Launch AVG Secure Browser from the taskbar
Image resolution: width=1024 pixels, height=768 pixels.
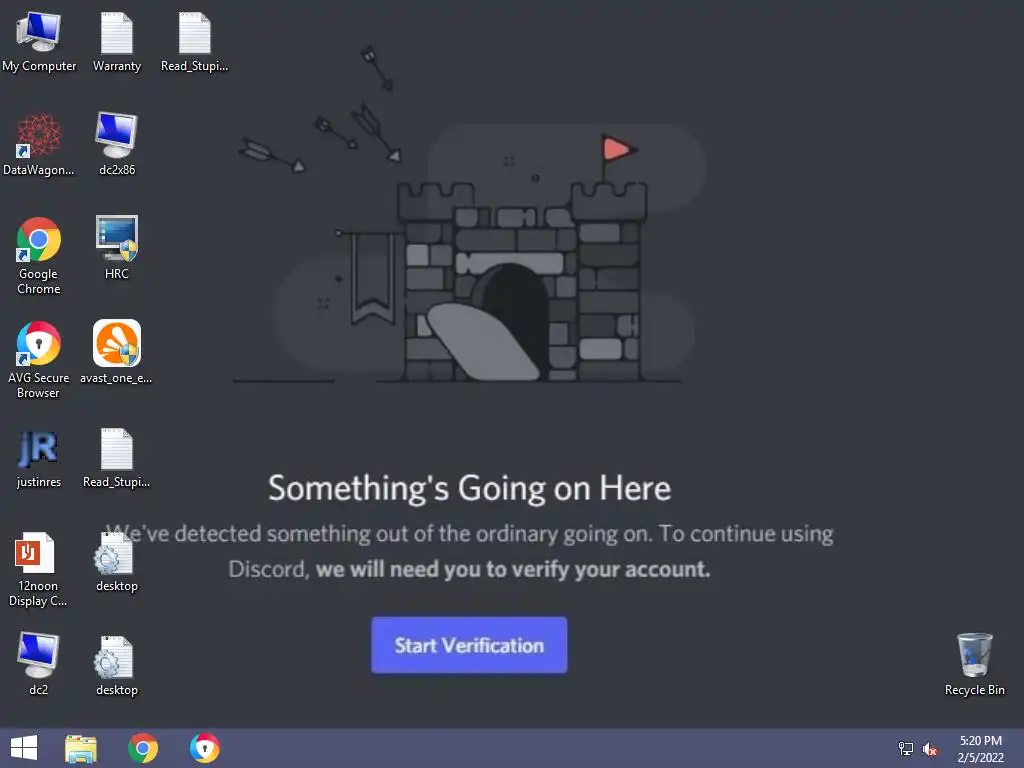pyautogui.click(x=204, y=748)
